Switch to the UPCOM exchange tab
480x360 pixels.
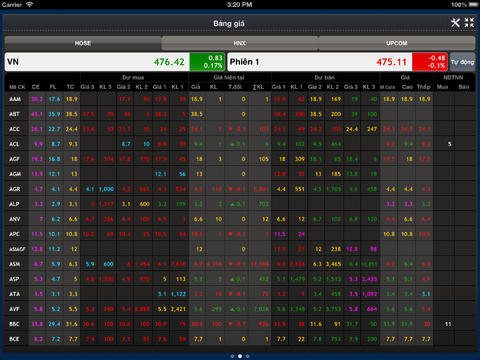(x=397, y=43)
